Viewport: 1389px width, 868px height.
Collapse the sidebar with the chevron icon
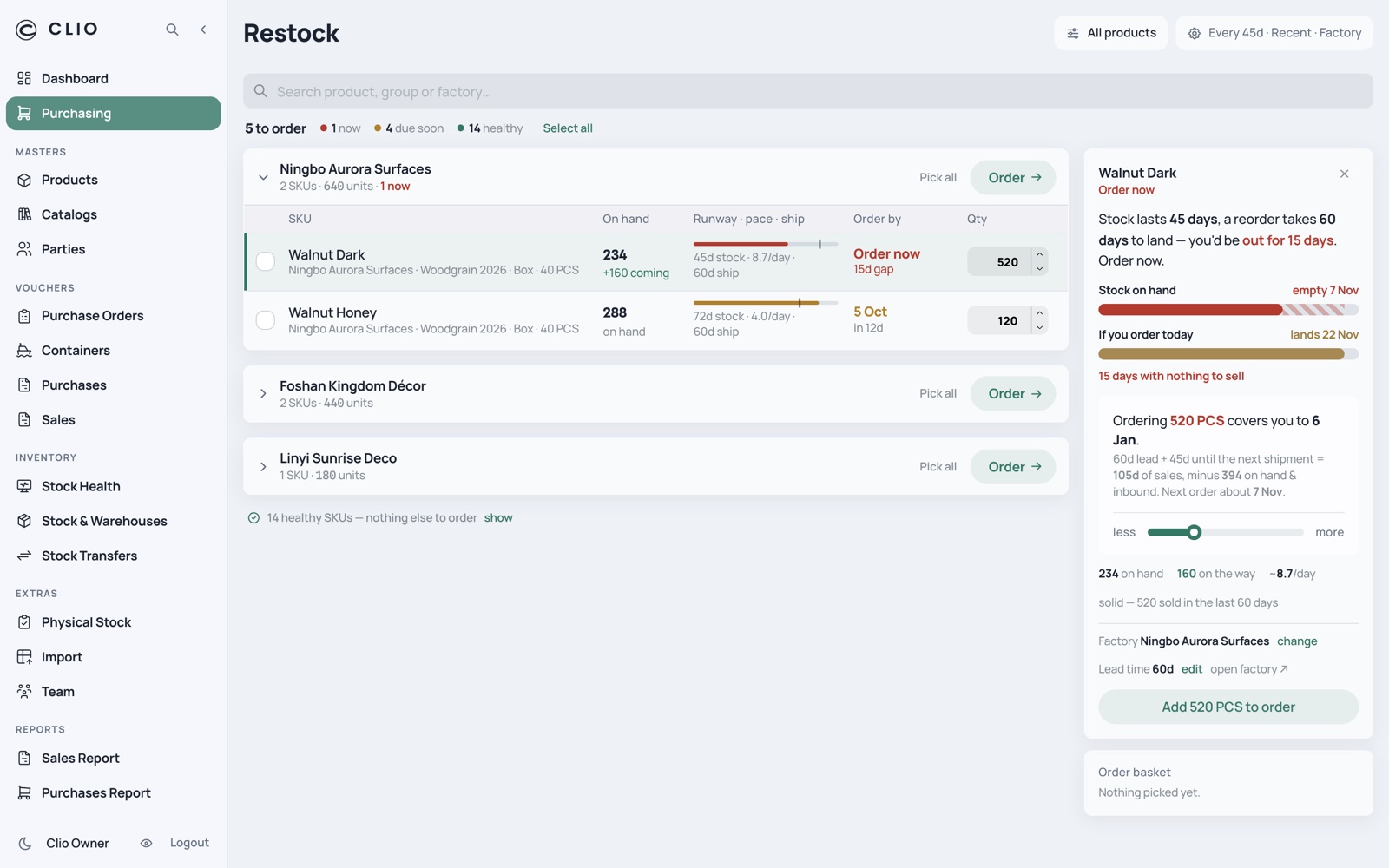tap(203, 30)
